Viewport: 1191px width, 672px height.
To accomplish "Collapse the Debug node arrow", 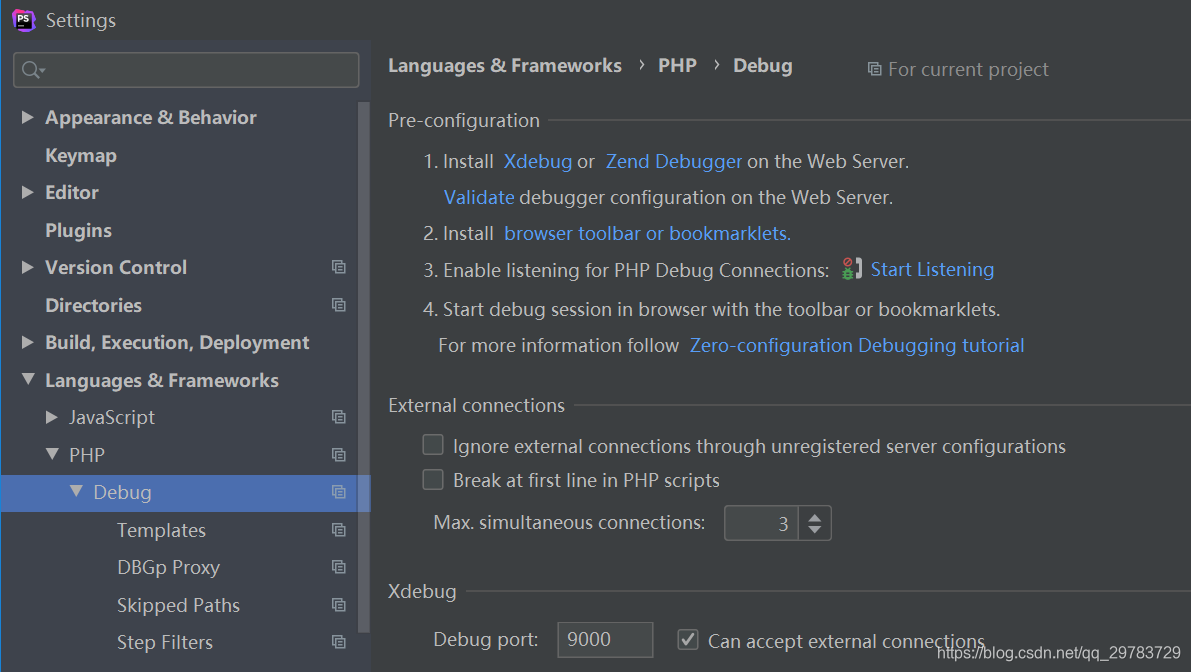I will [x=76, y=491].
